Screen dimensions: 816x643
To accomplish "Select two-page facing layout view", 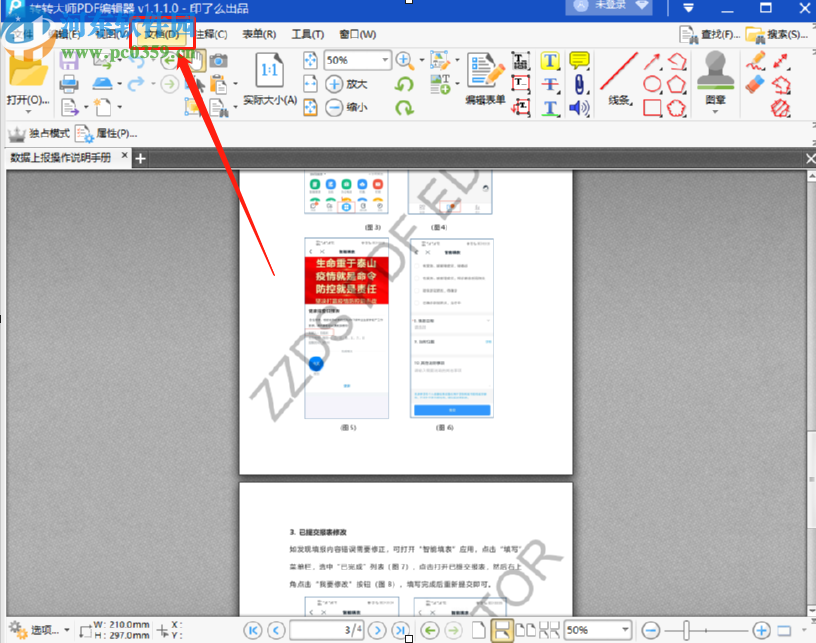I will [x=526, y=630].
